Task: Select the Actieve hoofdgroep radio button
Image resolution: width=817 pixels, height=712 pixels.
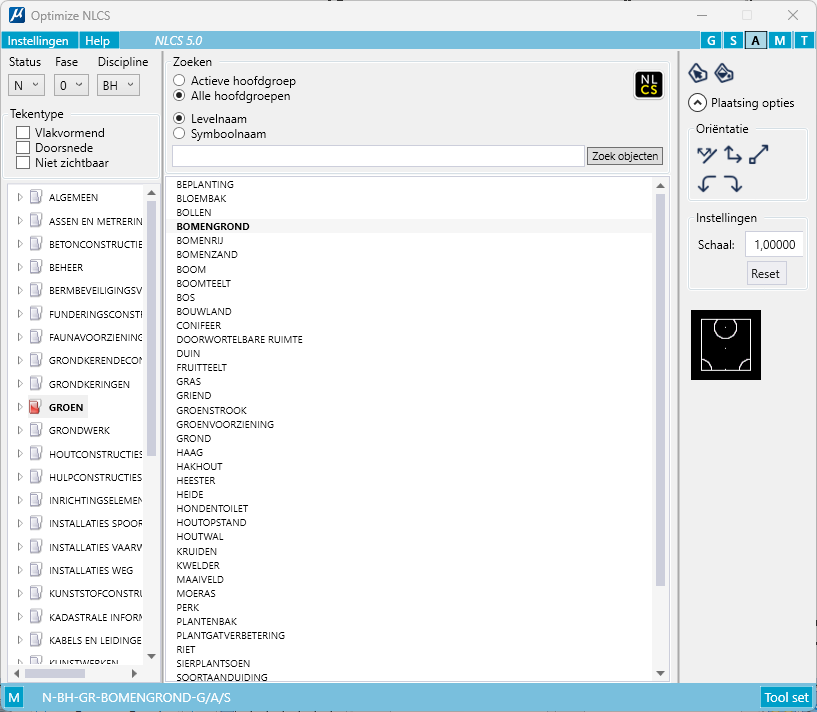Action: pyautogui.click(x=179, y=80)
